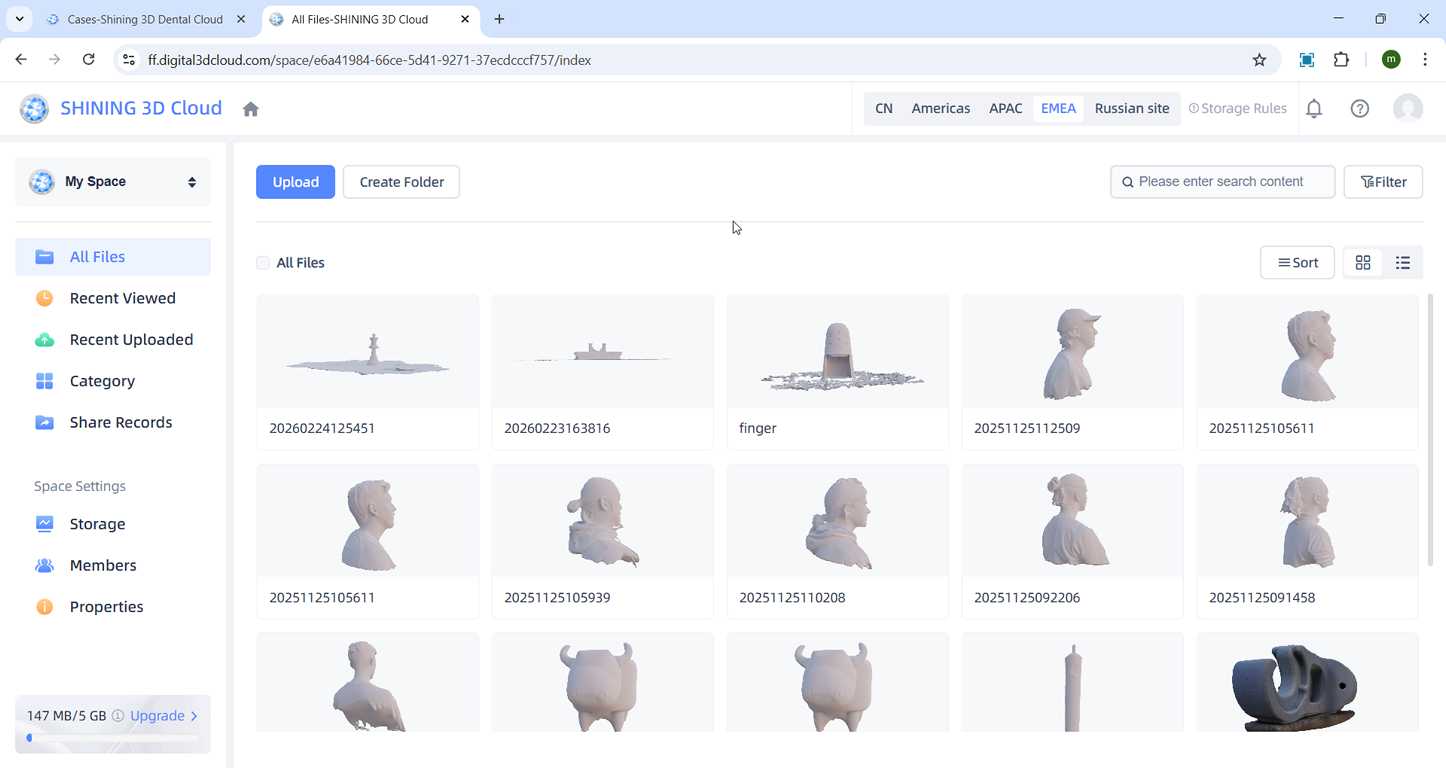Open the bust scan 20251125092206
This screenshot has width=1446, height=768.
[1073, 521]
